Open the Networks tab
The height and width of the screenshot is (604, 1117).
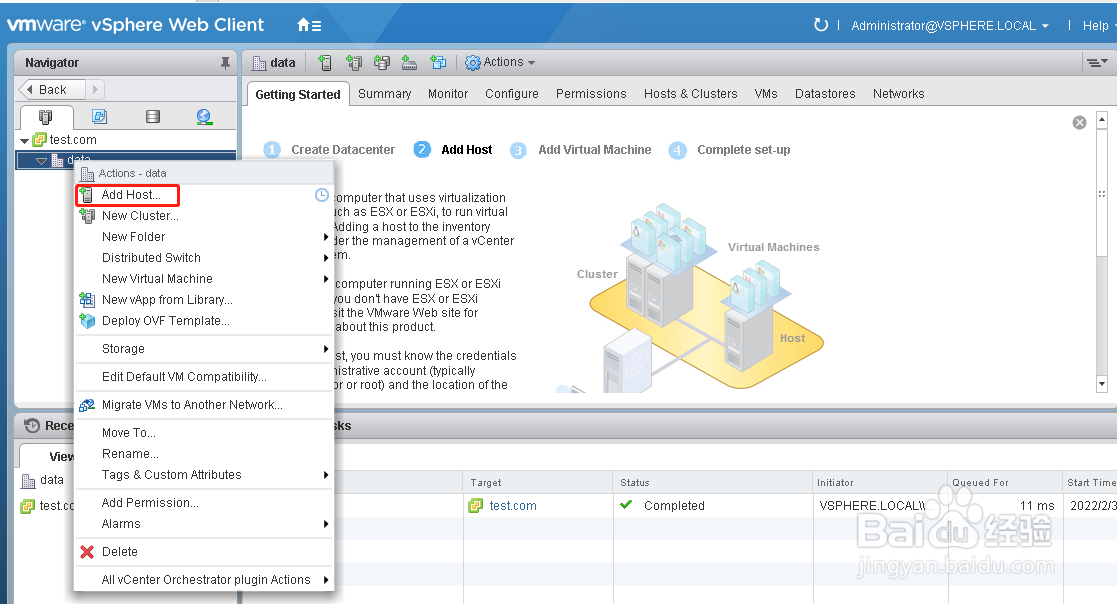(x=898, y=93)
